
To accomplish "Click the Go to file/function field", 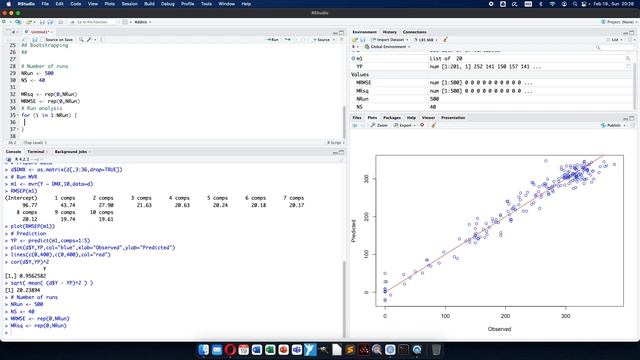I will 92,22.
